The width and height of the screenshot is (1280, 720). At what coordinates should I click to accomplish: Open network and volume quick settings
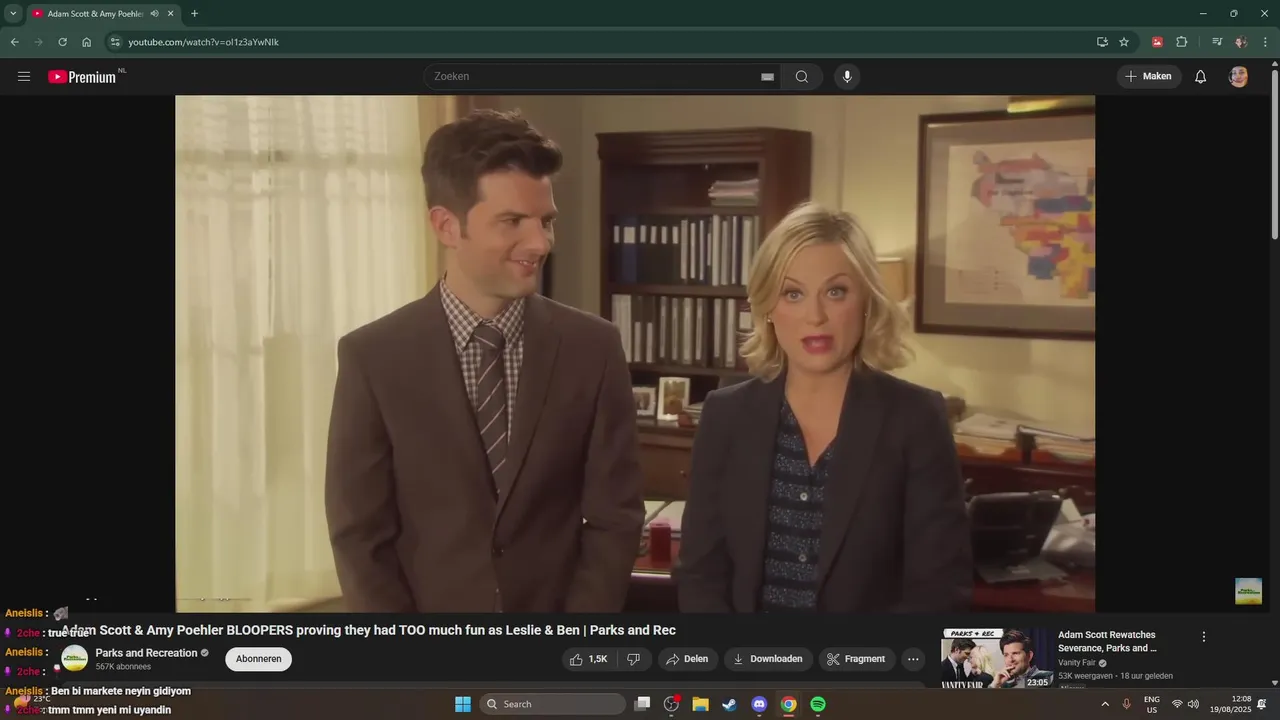[x=1185, y=704]
